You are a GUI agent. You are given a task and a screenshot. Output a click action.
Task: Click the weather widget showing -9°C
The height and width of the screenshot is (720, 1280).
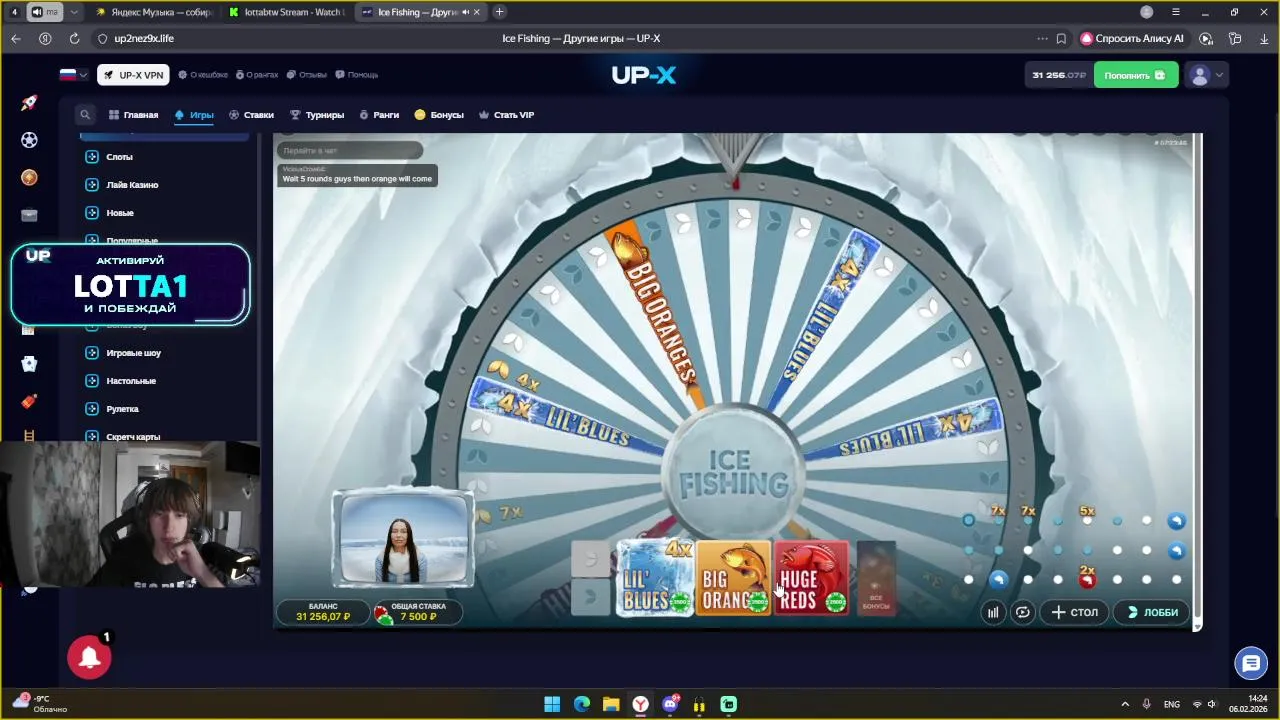[40, 704]
